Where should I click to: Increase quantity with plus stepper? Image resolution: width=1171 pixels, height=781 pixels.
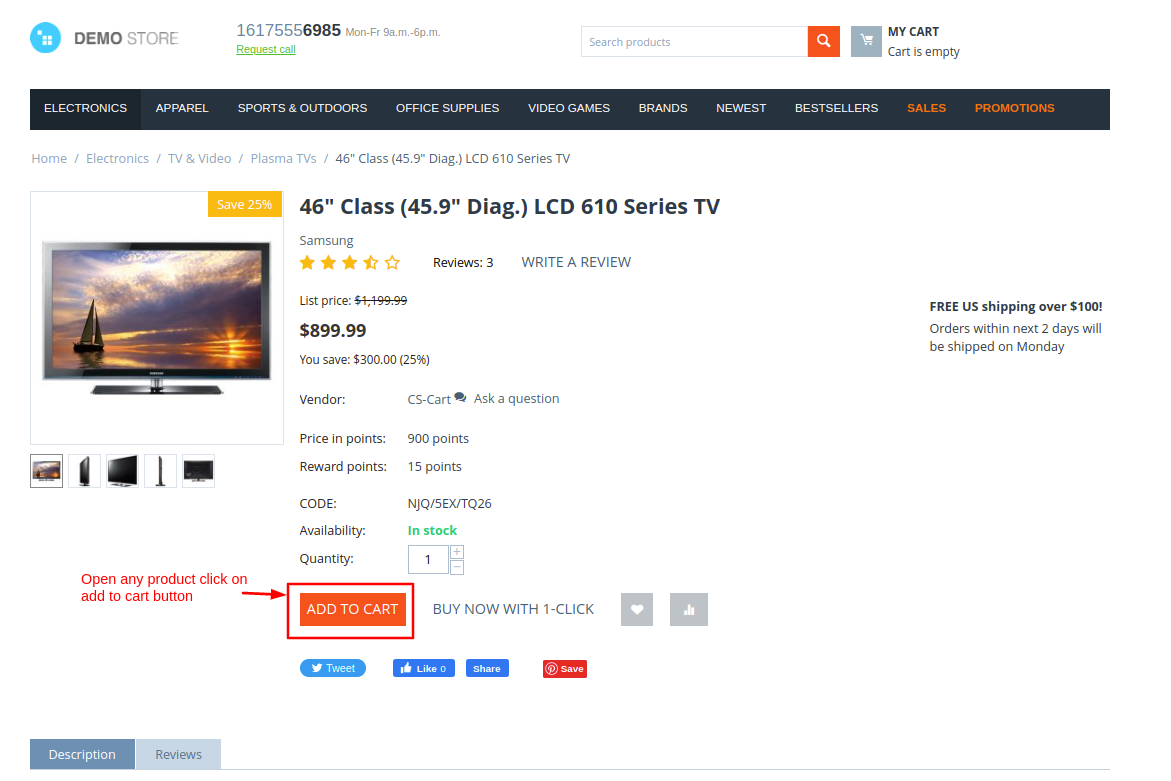[457, 552]
